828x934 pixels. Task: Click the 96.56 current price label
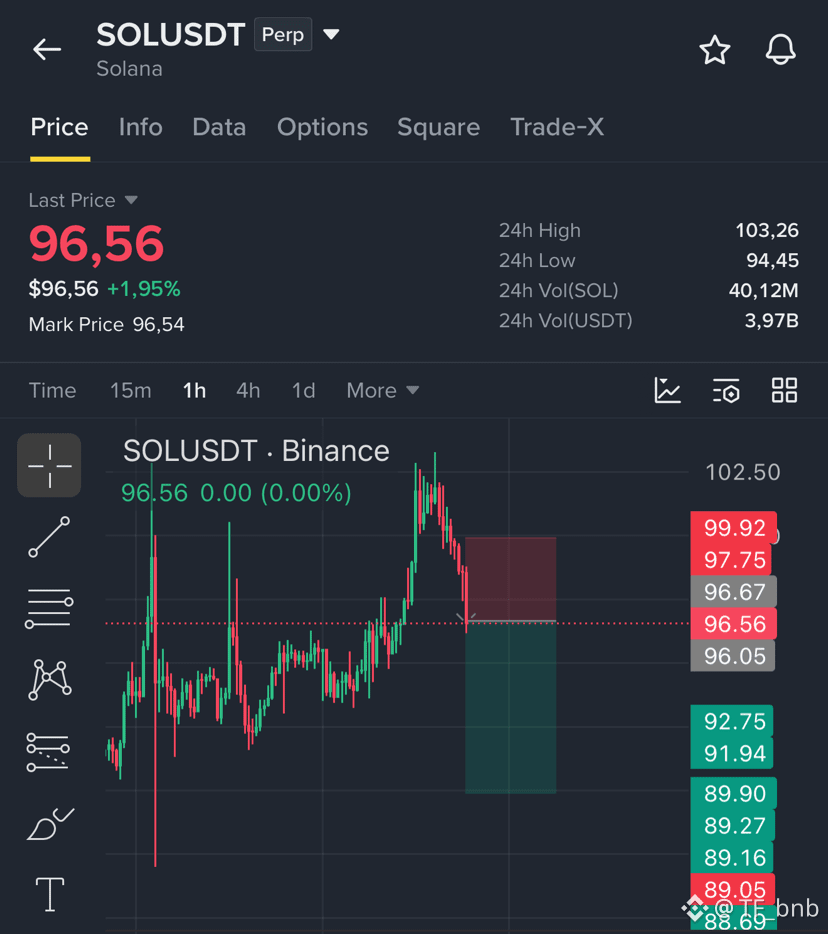pos(734,624)
